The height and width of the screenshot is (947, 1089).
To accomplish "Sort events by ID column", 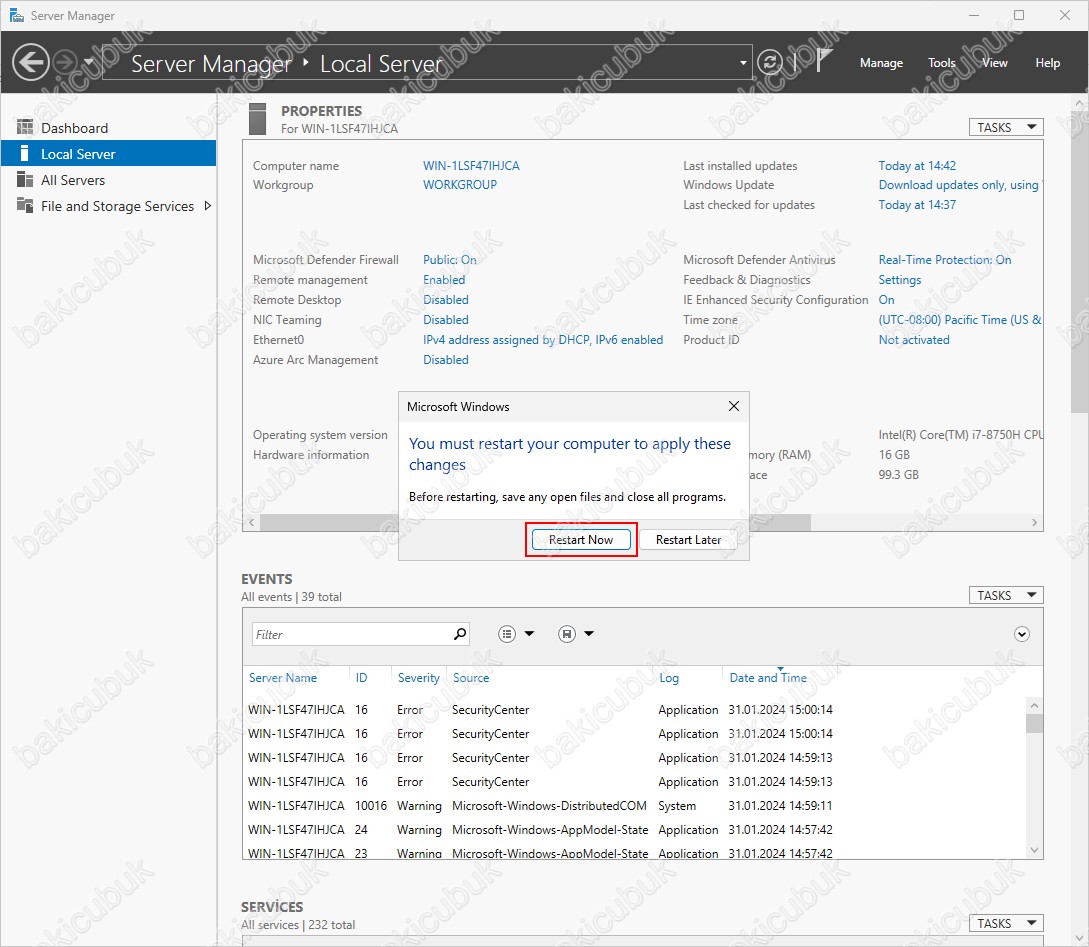I will [x=361, y=678].
